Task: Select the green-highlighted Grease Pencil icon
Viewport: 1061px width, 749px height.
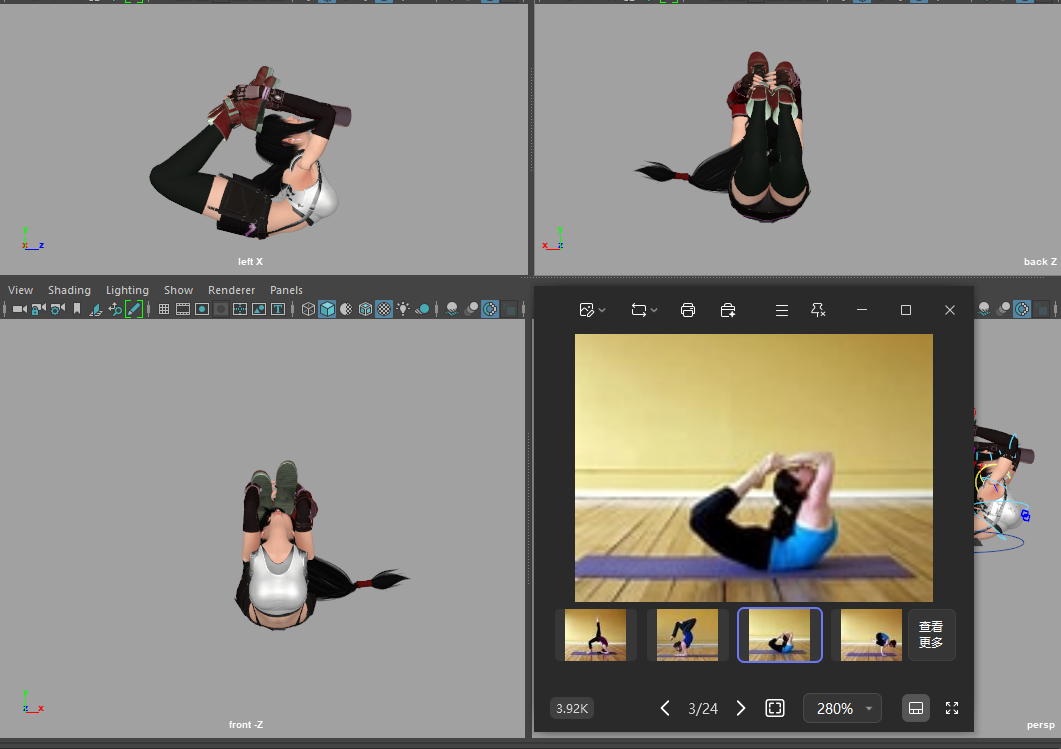Action: point(134,309)
